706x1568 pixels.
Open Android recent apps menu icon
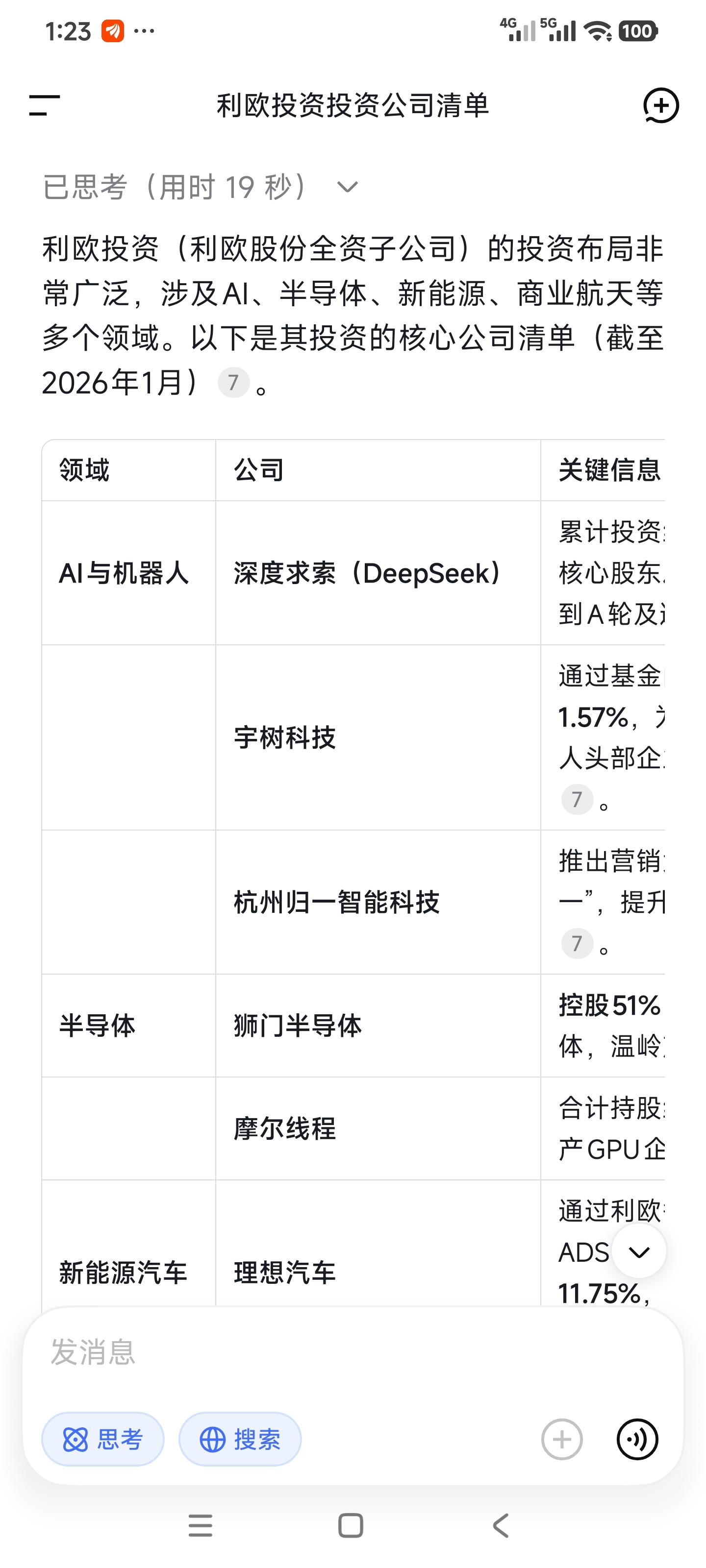tap(201, 1525)
